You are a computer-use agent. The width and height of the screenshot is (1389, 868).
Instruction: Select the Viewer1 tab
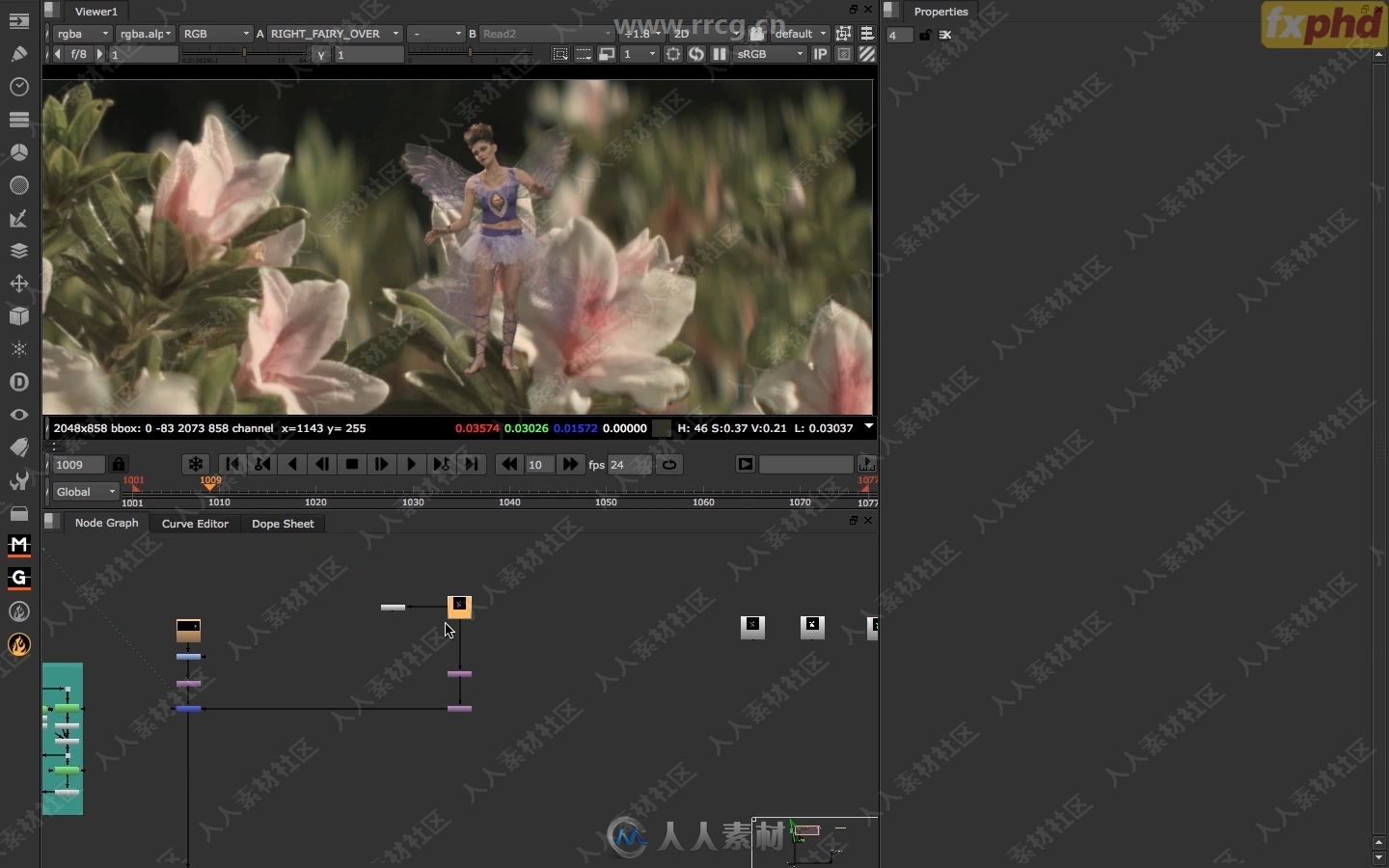pyautogui.click(x=96, y=12)
